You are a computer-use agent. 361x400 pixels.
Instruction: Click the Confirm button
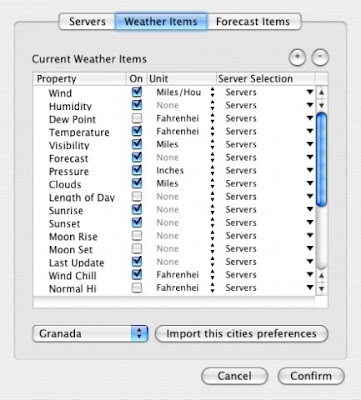point(311,376)
